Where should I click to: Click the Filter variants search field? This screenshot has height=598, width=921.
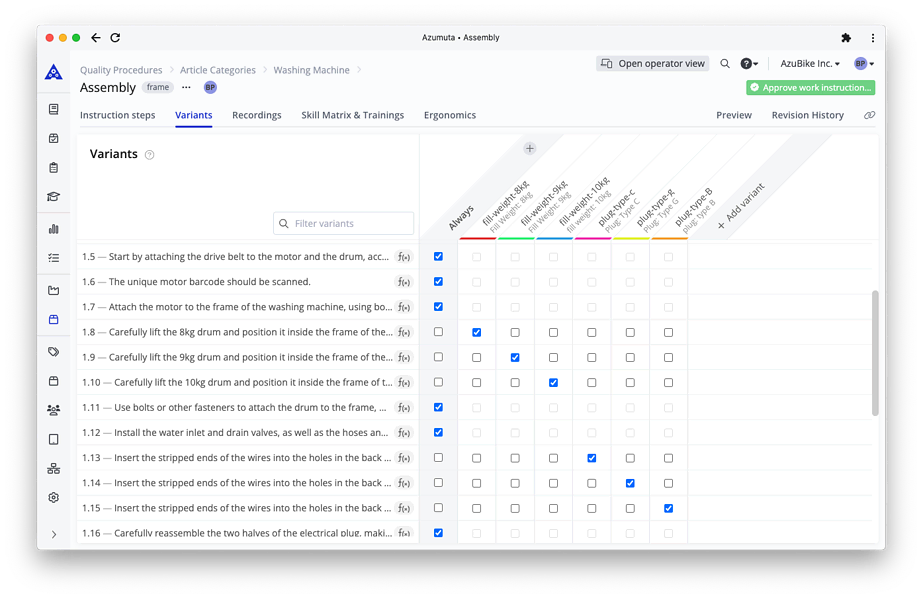click(343, 222)
